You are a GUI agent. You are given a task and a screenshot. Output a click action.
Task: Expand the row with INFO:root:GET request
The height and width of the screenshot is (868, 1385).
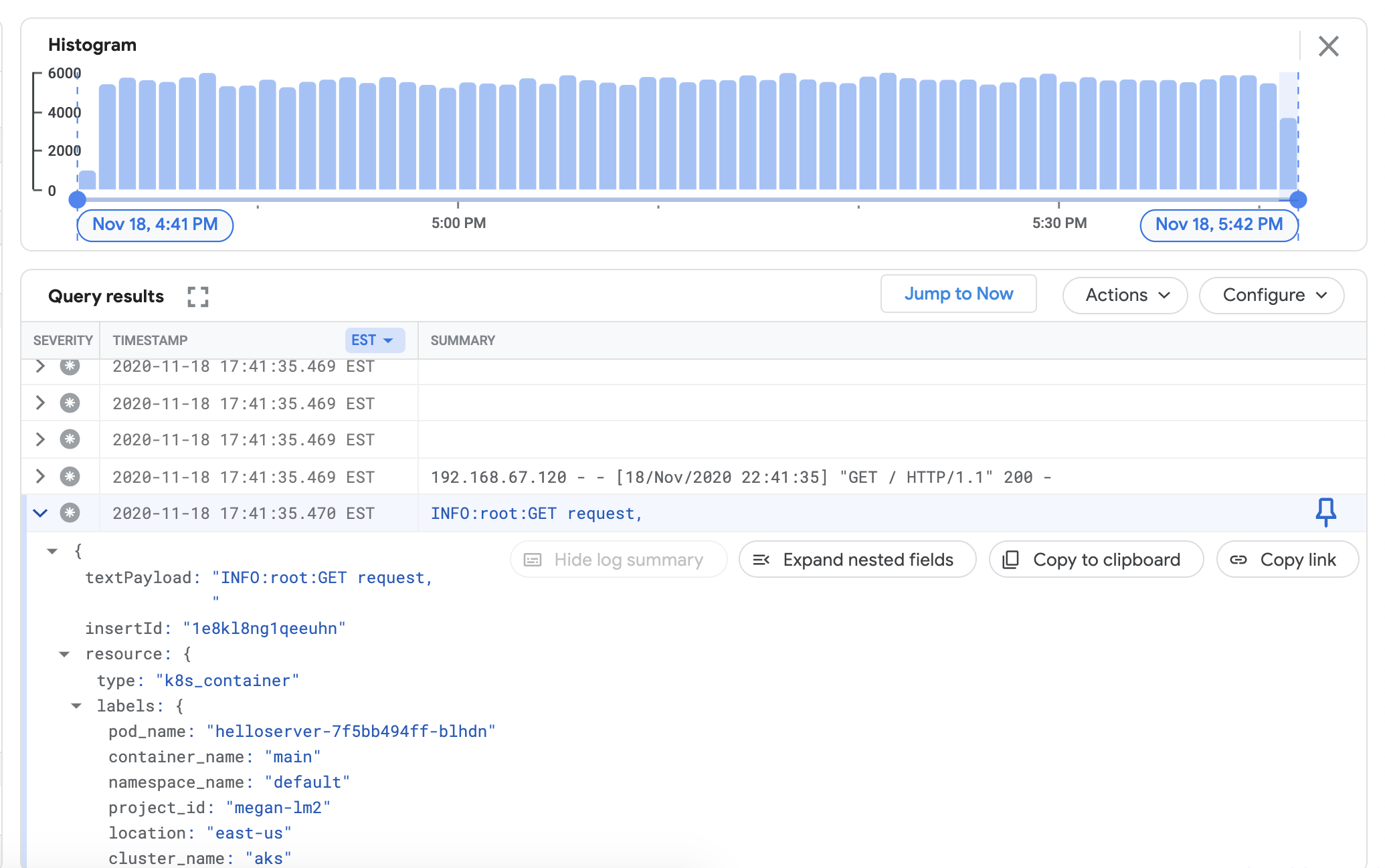click(x=40, y=513)
